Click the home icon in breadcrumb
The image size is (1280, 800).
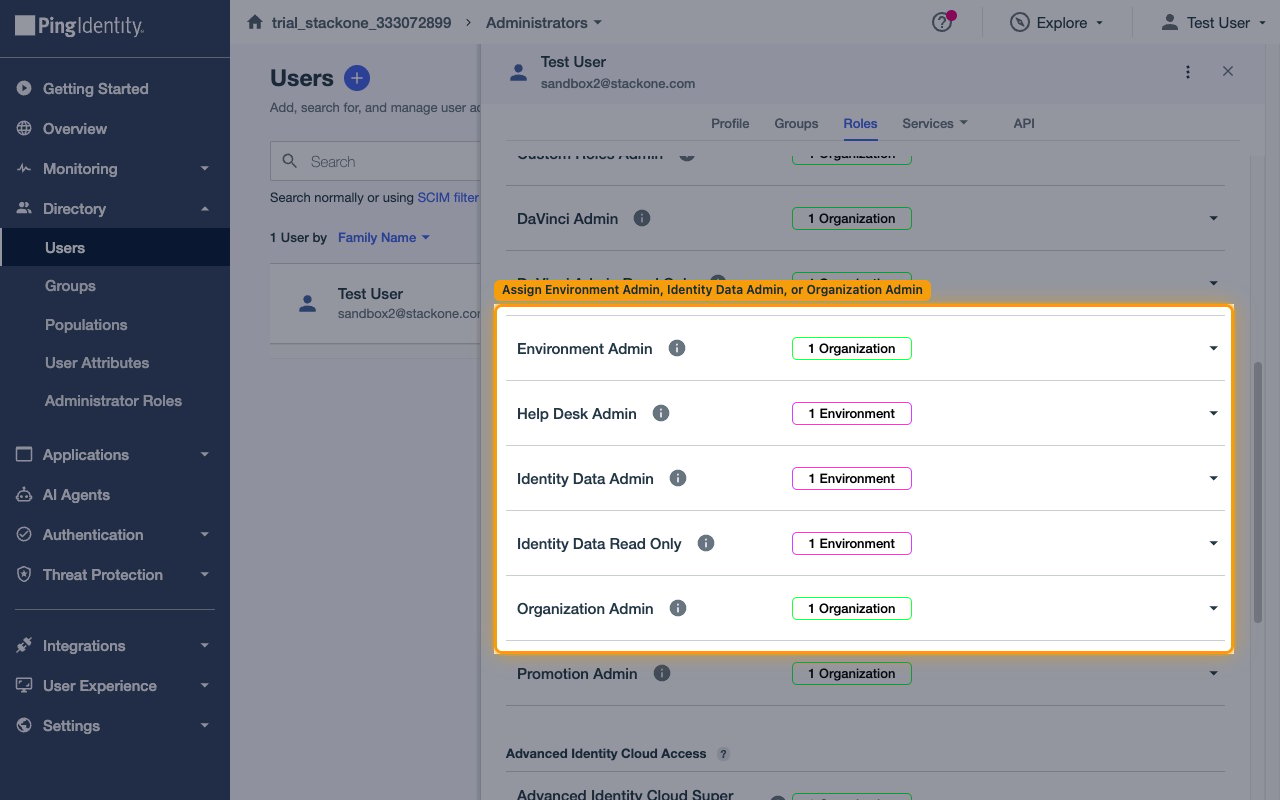(255, 22)
